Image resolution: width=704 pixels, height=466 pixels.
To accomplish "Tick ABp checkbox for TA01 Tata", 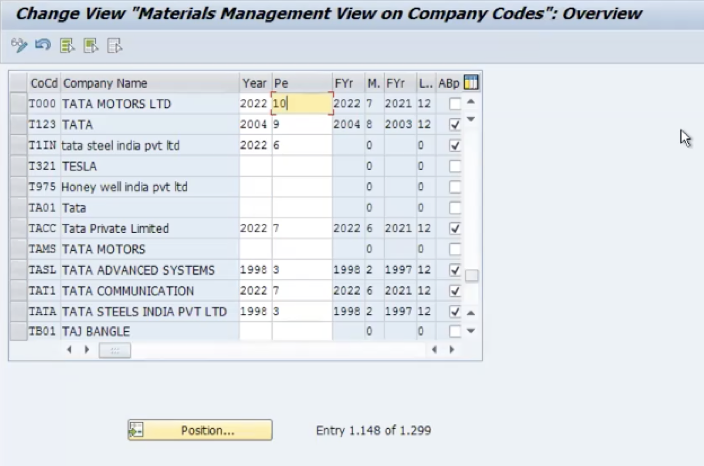I will tap(455, 208).
